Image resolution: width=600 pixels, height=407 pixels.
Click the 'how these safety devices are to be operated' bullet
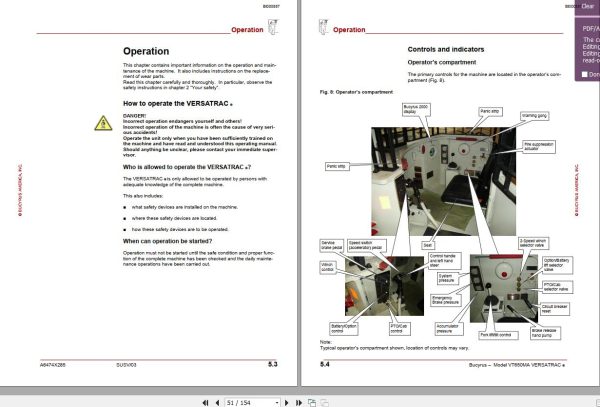pos(180,230)
